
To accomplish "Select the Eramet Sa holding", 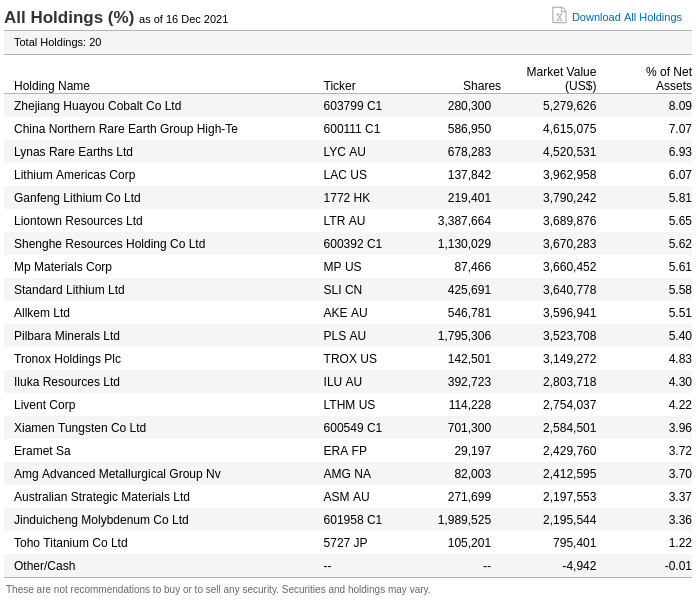I will click(x=42, y=451).
